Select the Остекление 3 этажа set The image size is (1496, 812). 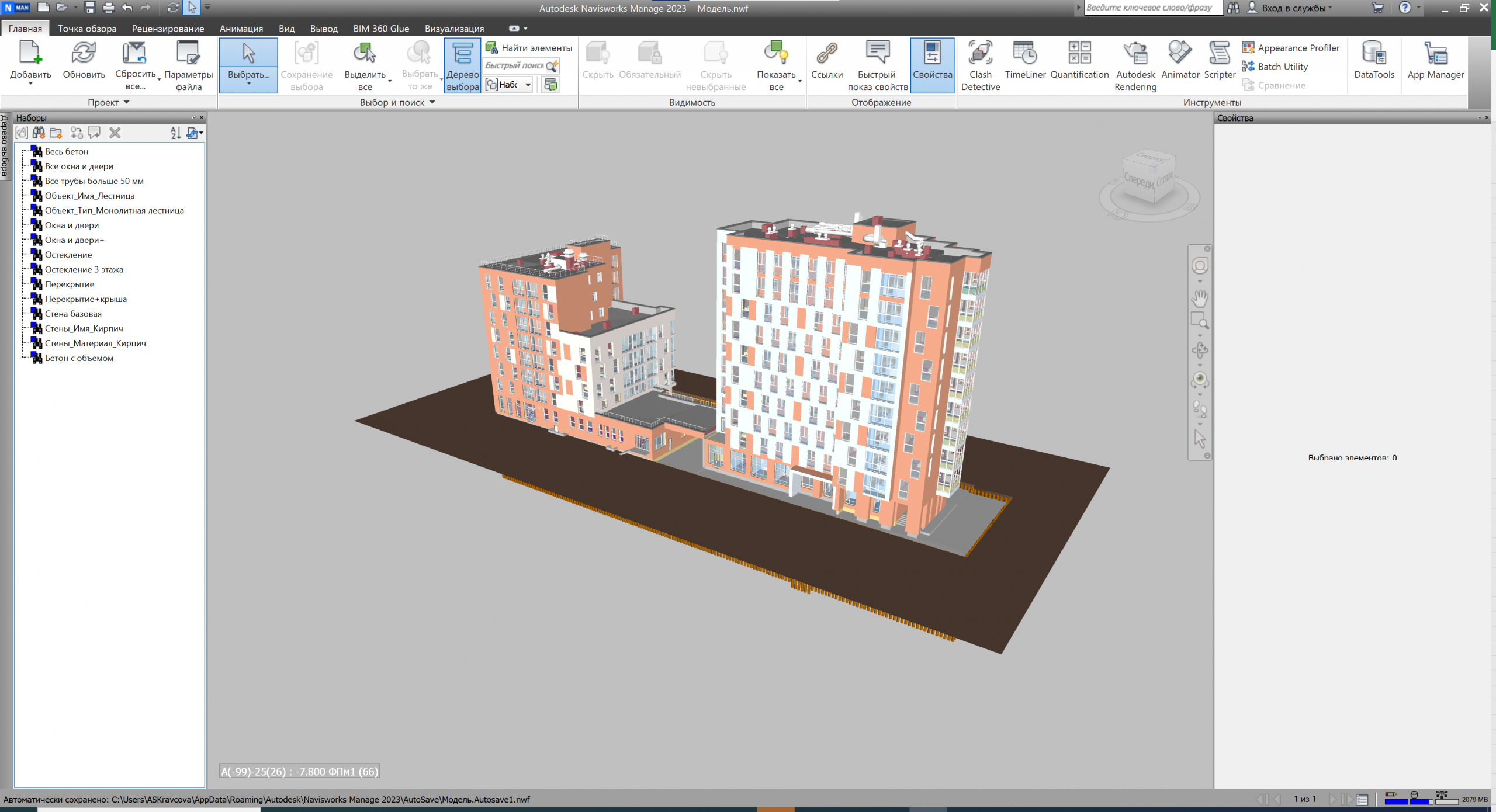pos(84,269)
